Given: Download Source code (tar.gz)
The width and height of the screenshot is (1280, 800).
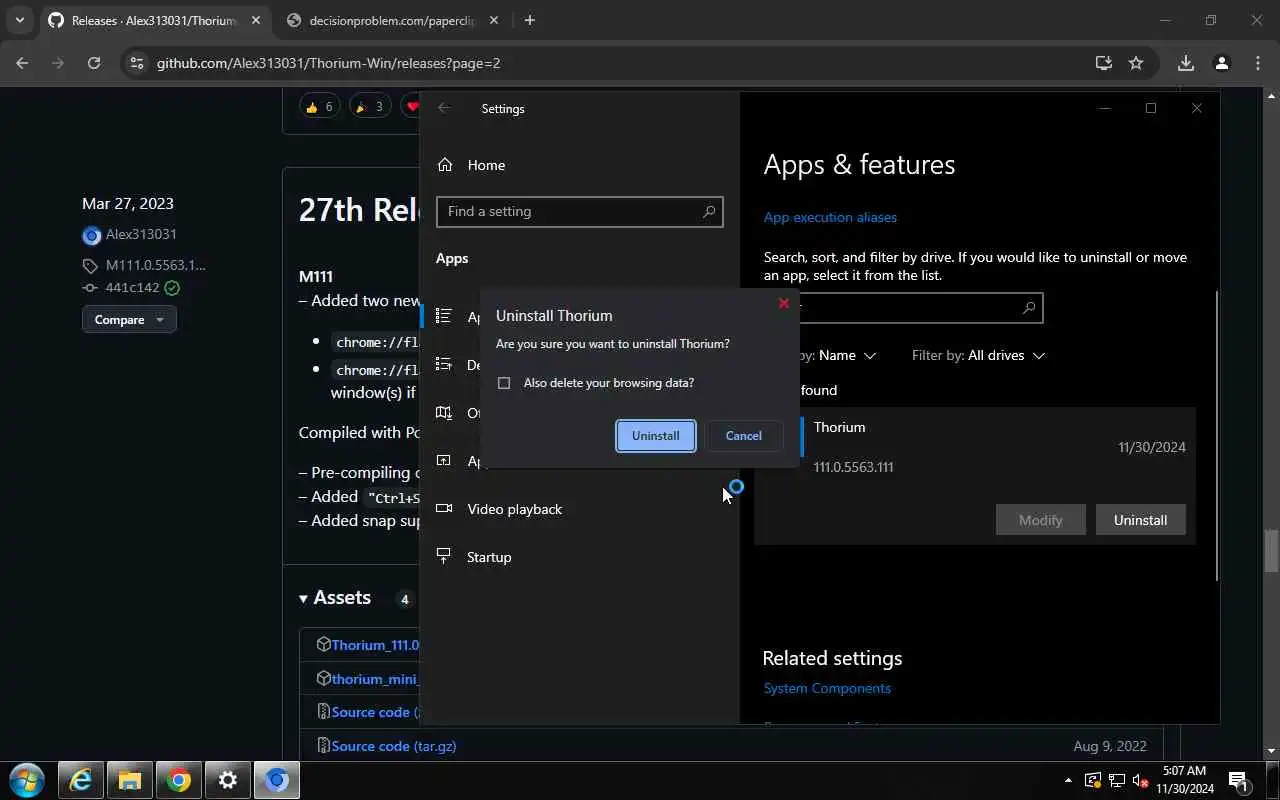Looking at the screenshot, I should 393,746.
